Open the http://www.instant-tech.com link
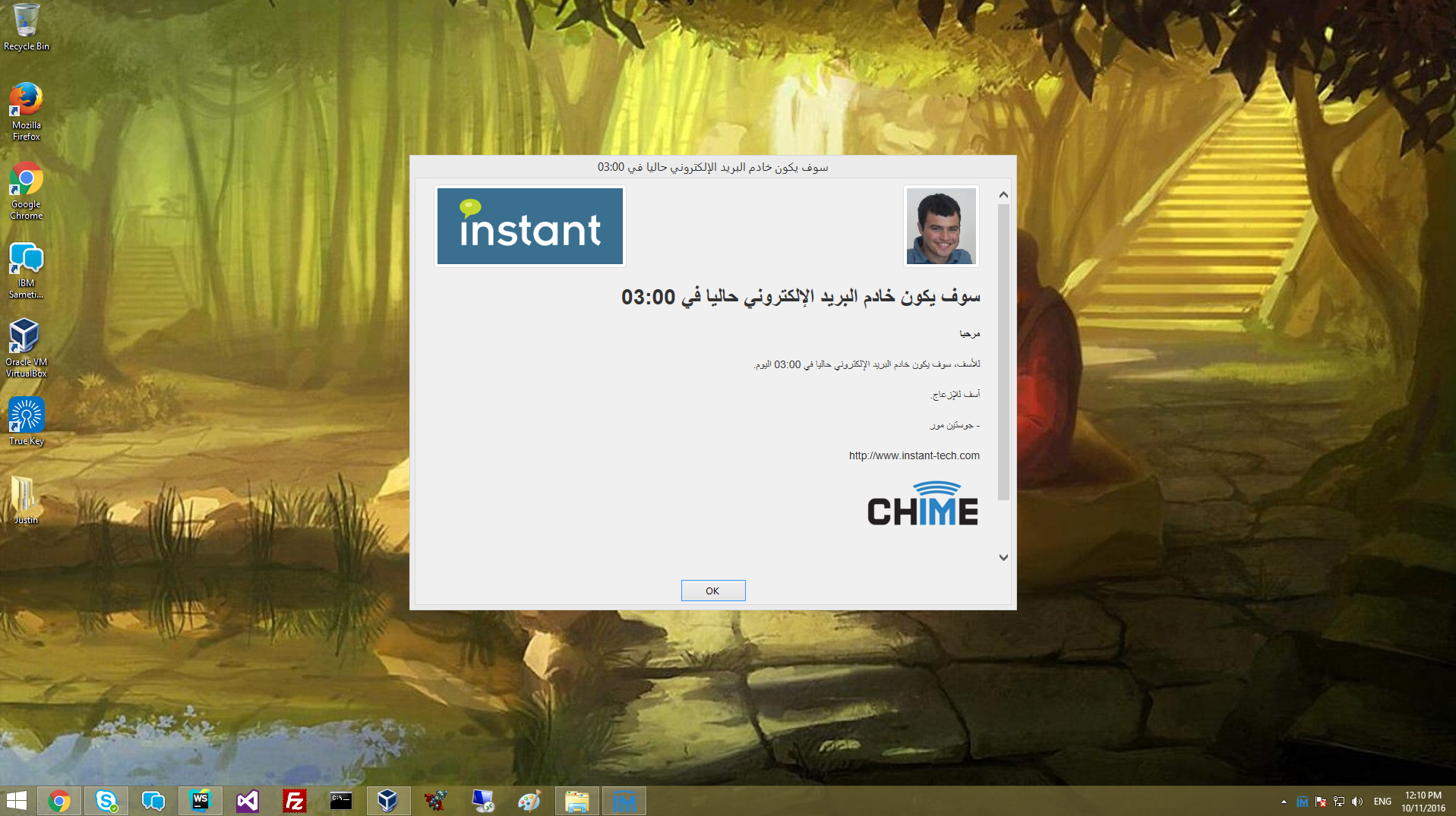Image resolution: width=1456 pixels, height=816 pixels. 914,455
